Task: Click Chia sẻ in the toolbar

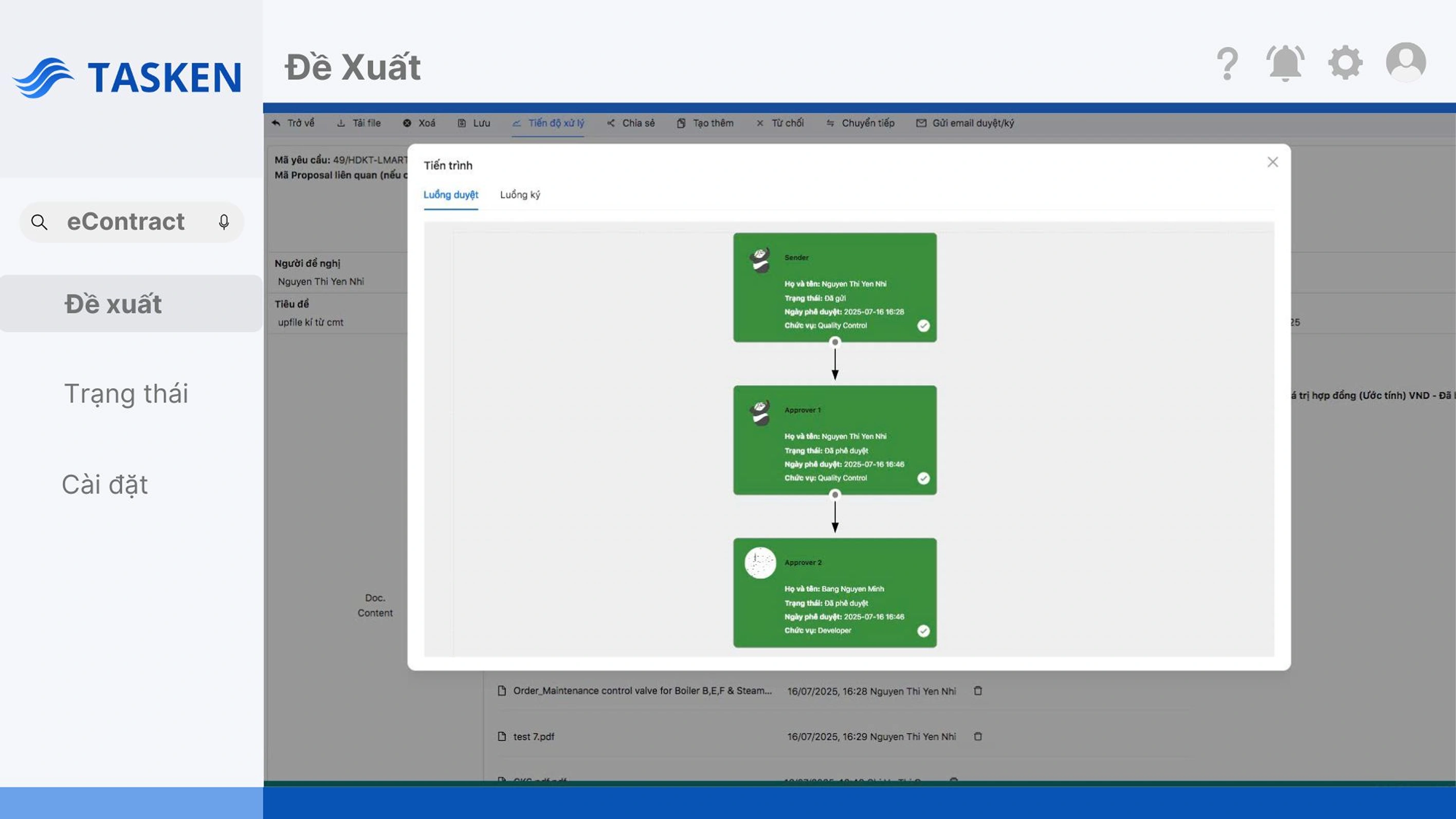Action: (x=631, y=123)
